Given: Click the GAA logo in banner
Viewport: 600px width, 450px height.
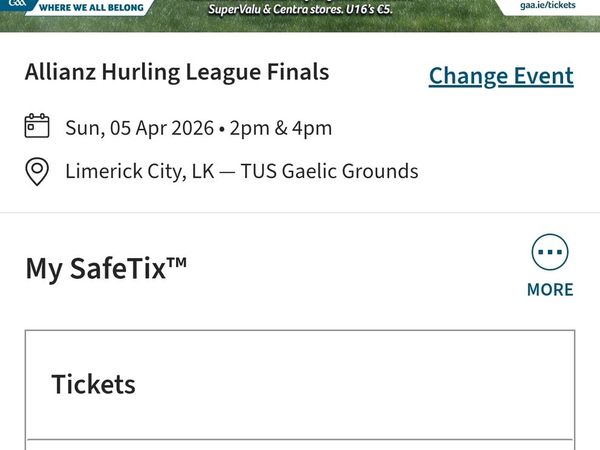Looking at the screenshot, I should click(x=14, y=6).
